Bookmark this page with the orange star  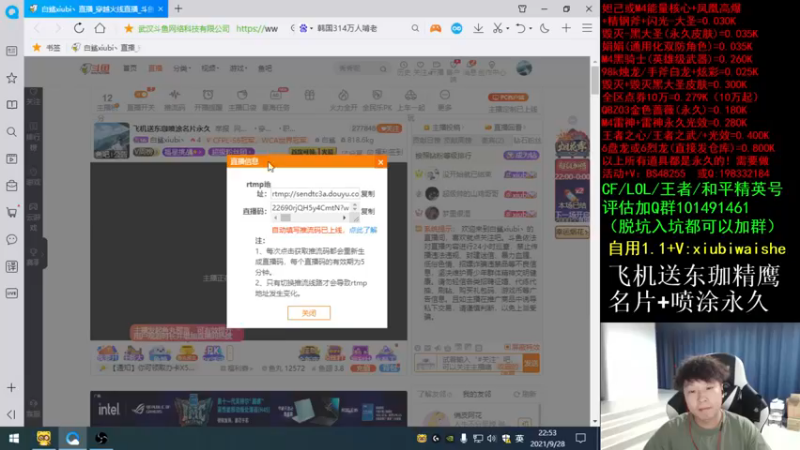coord(129,29)
